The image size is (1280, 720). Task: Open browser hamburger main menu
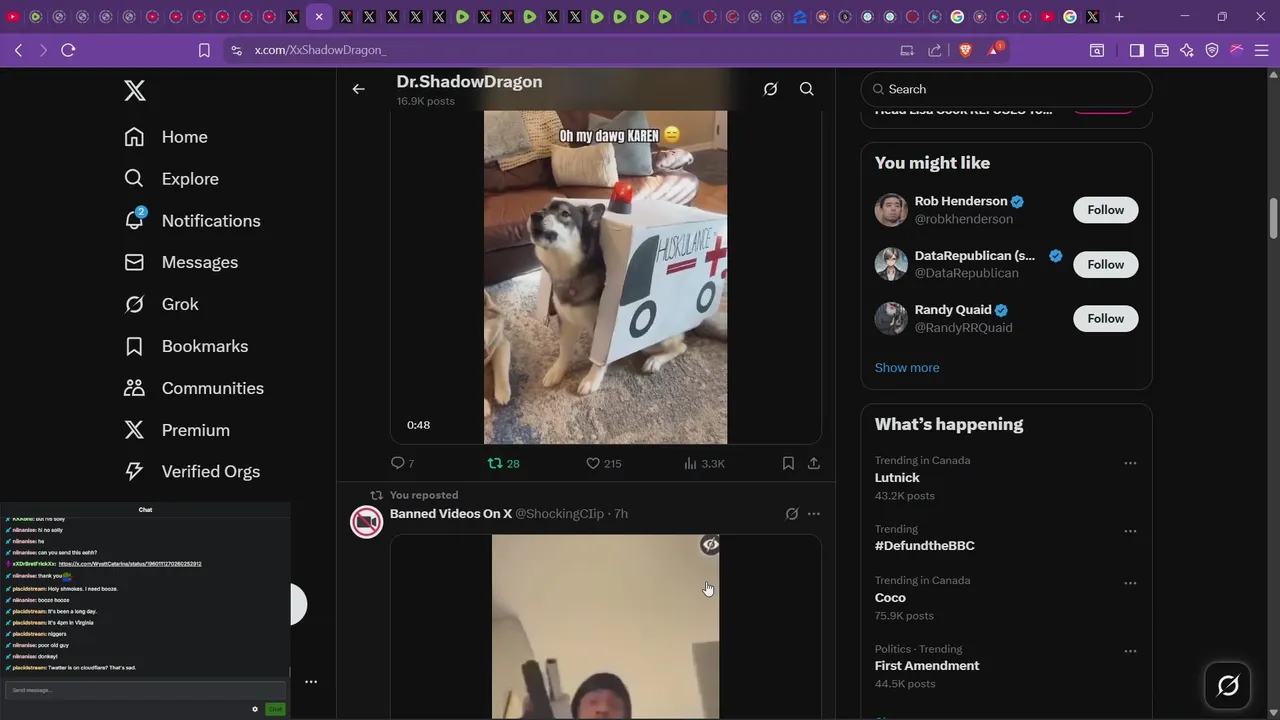(x=1263, y=50)
